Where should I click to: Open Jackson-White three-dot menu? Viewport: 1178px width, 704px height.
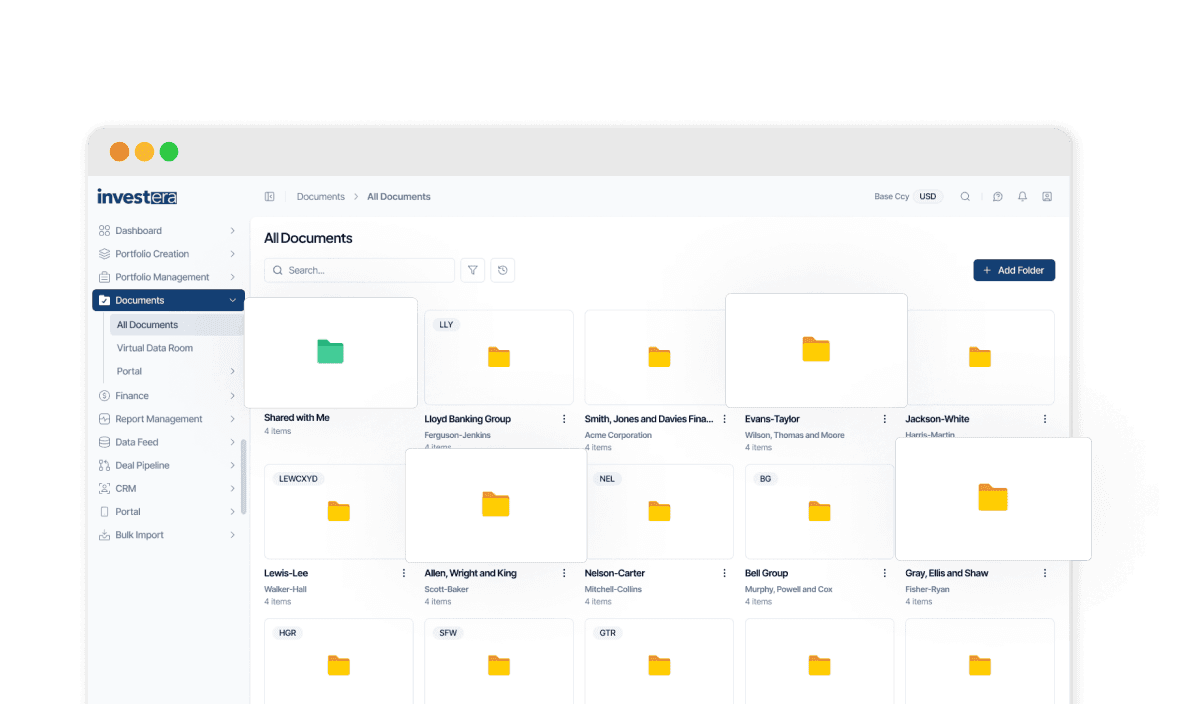(x=1045, y=419)
